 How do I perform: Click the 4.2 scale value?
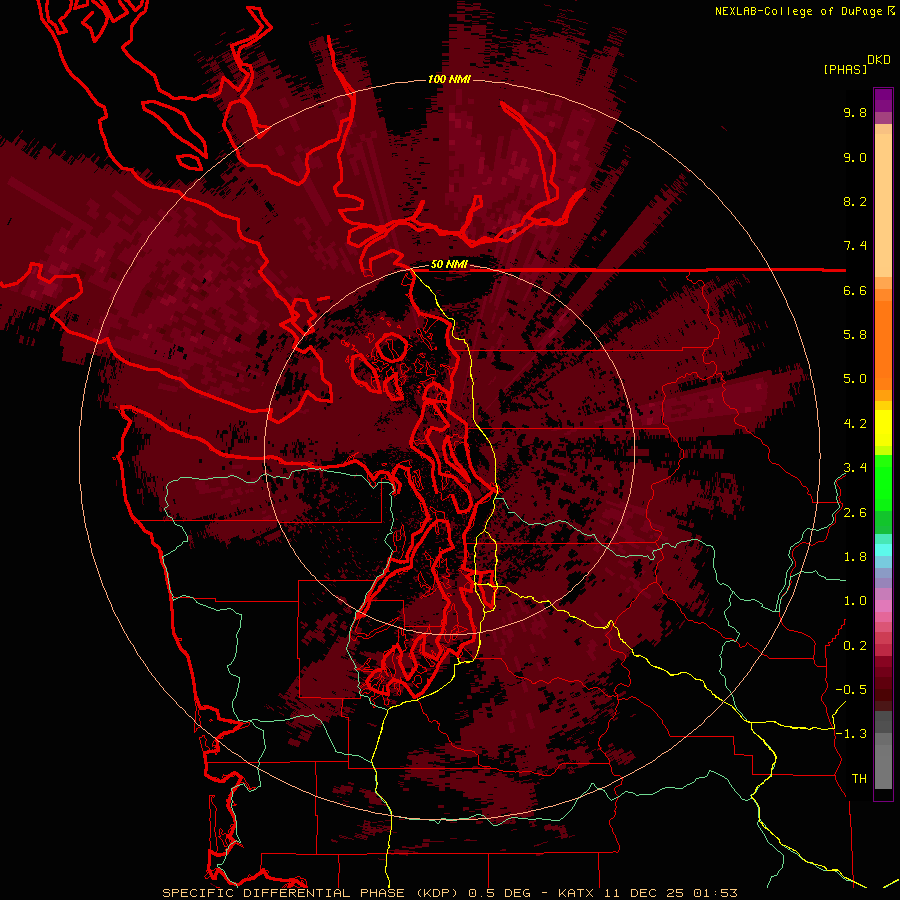click(x=855, y=424)
